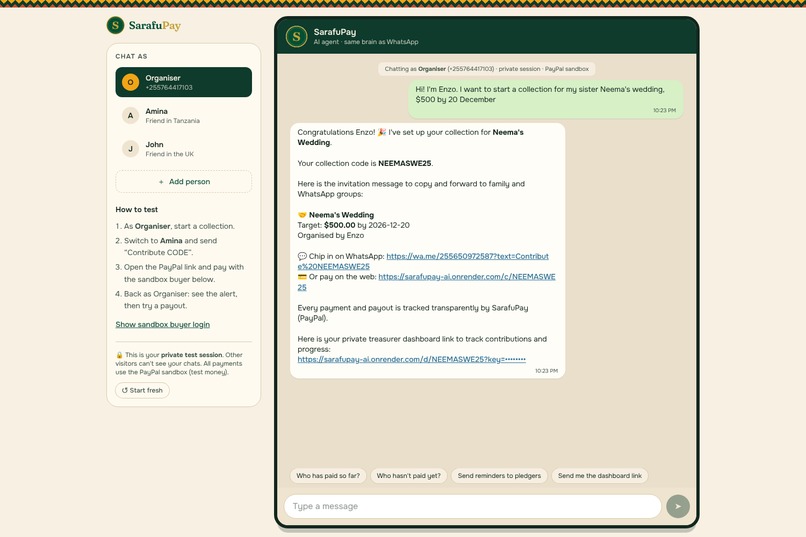
Task: Click the 'Chatting as Organiser' session banner
Action: [x=486, y=69]
